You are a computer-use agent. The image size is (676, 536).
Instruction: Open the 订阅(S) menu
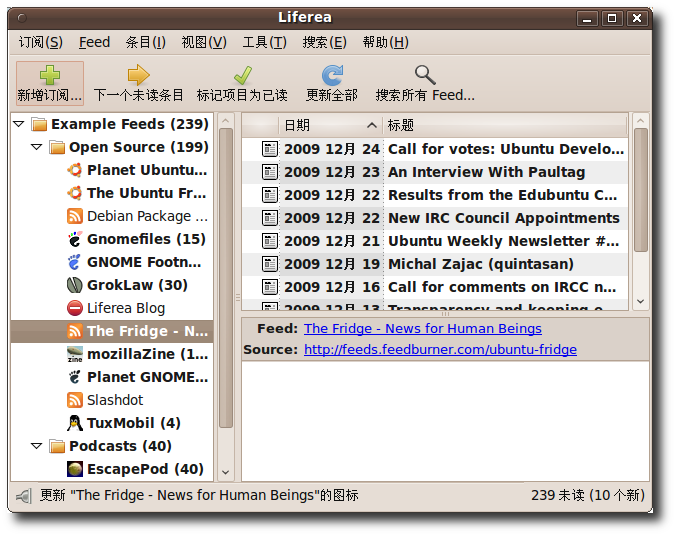[x=41, y=42]
